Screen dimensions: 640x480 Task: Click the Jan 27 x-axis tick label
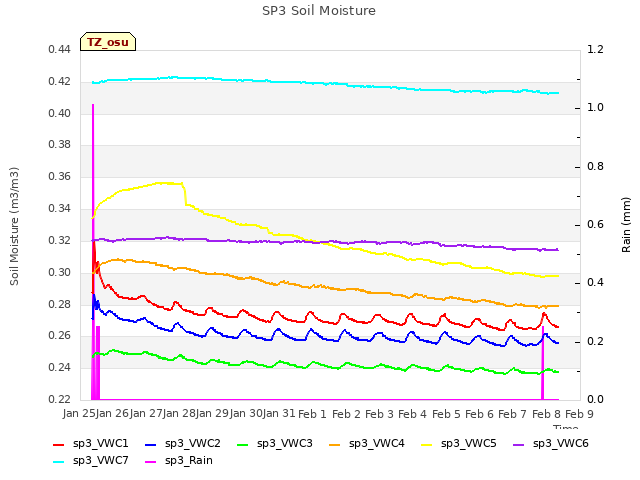coord(147,413)
